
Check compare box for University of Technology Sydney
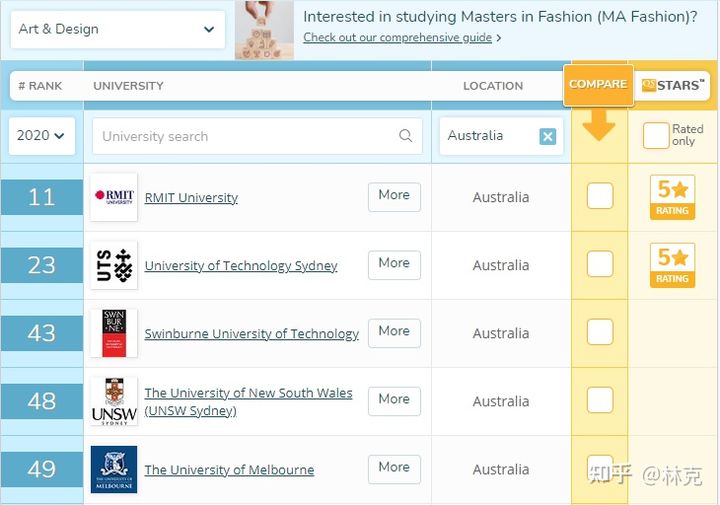[600, 264]
